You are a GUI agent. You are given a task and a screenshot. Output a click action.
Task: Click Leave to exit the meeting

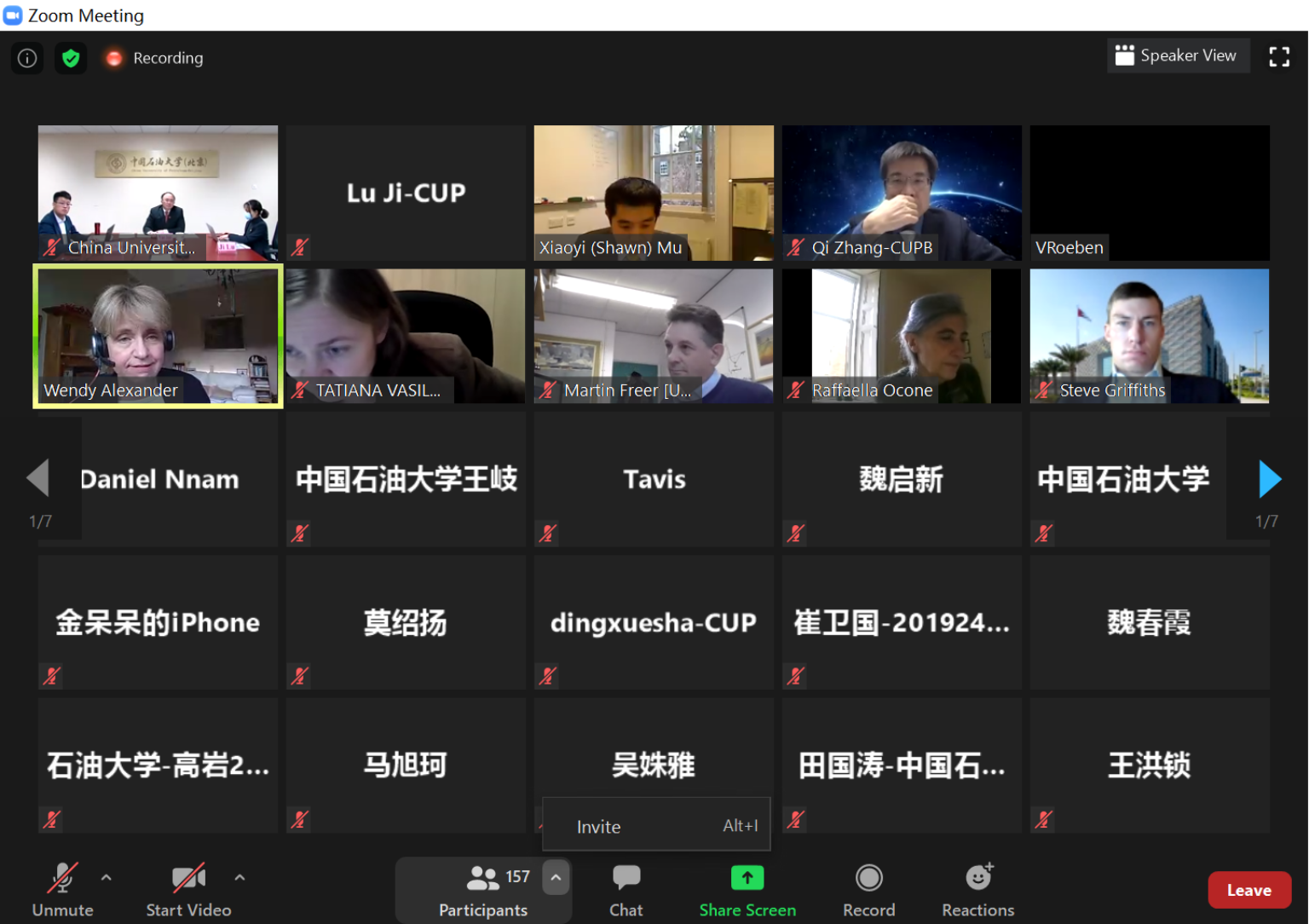pos(1248,889)
